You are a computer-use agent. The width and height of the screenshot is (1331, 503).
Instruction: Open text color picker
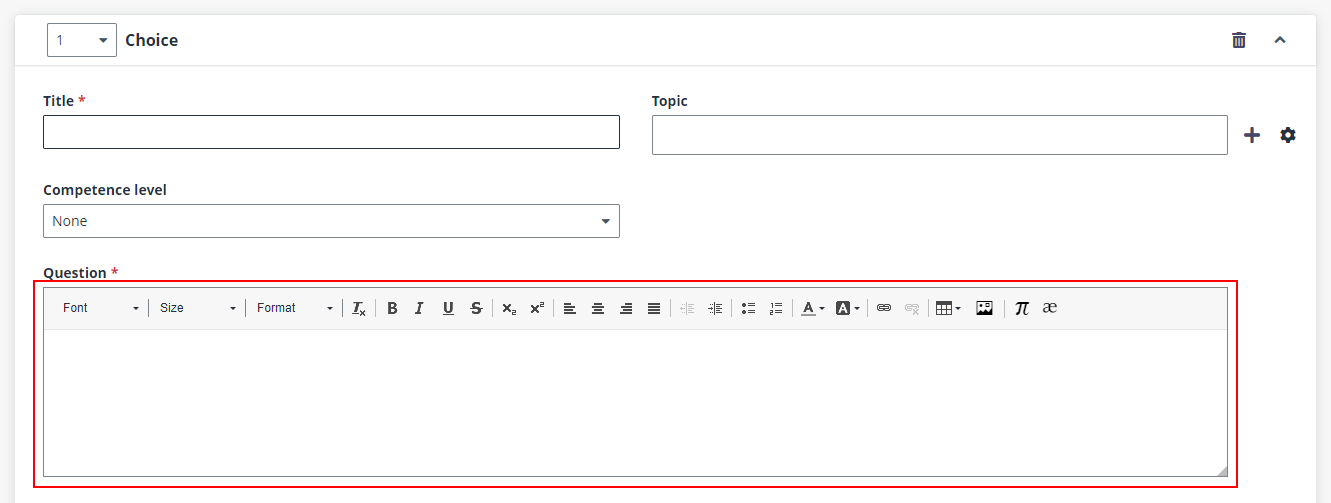pyautogui.click(x=813, y=308)
